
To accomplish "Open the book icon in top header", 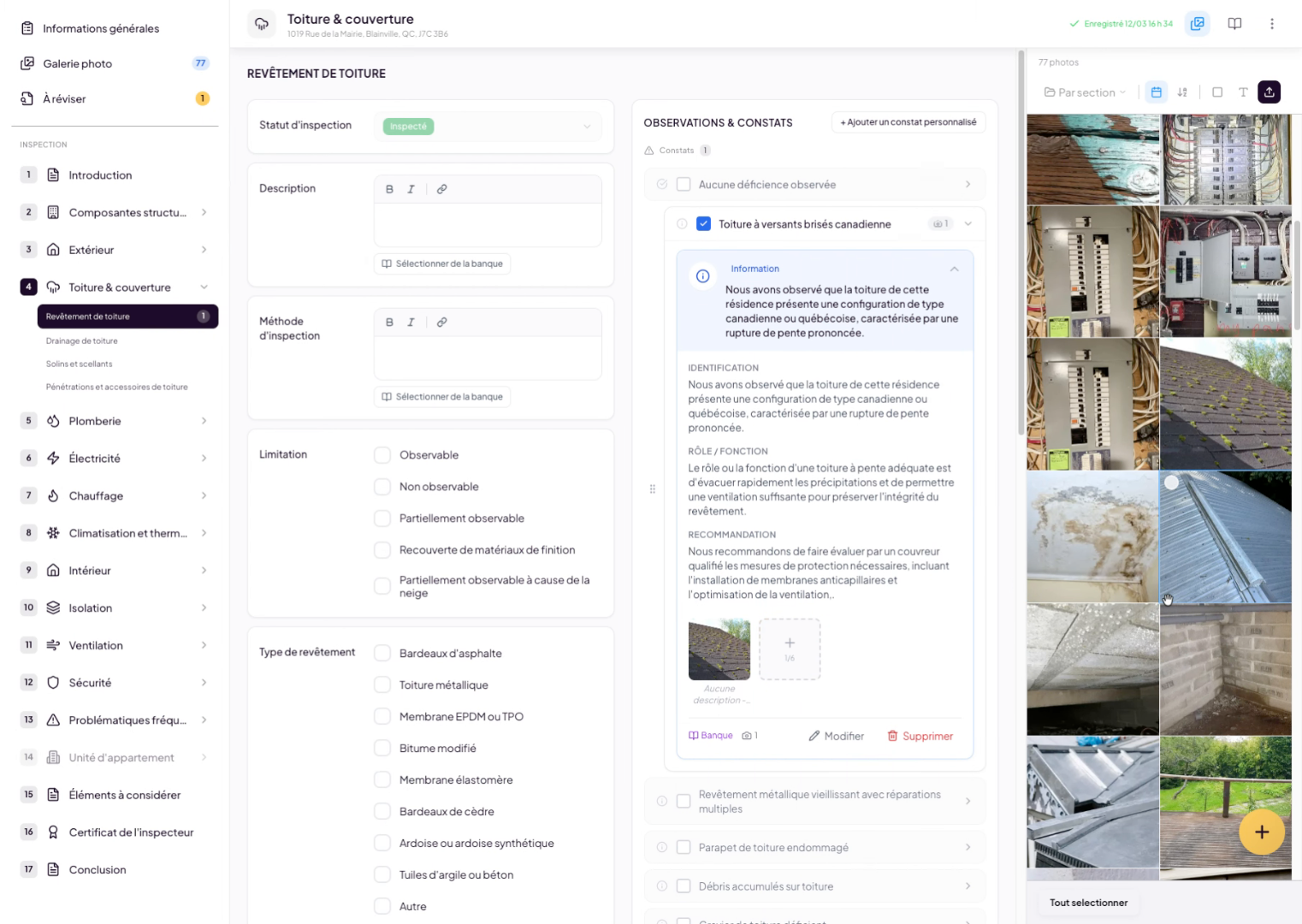I will [x=1234, y=24].
